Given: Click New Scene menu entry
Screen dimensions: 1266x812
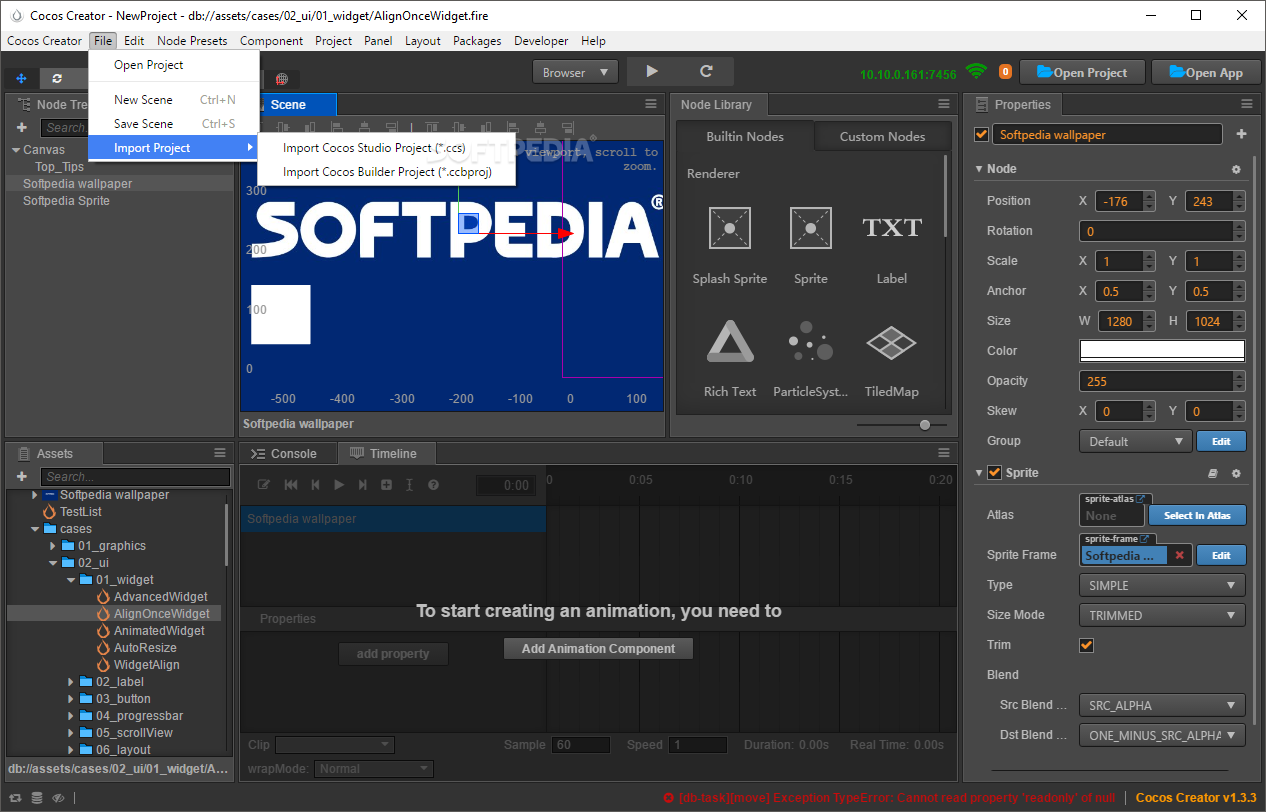Looking at the screenshot, I should (174, 100).
